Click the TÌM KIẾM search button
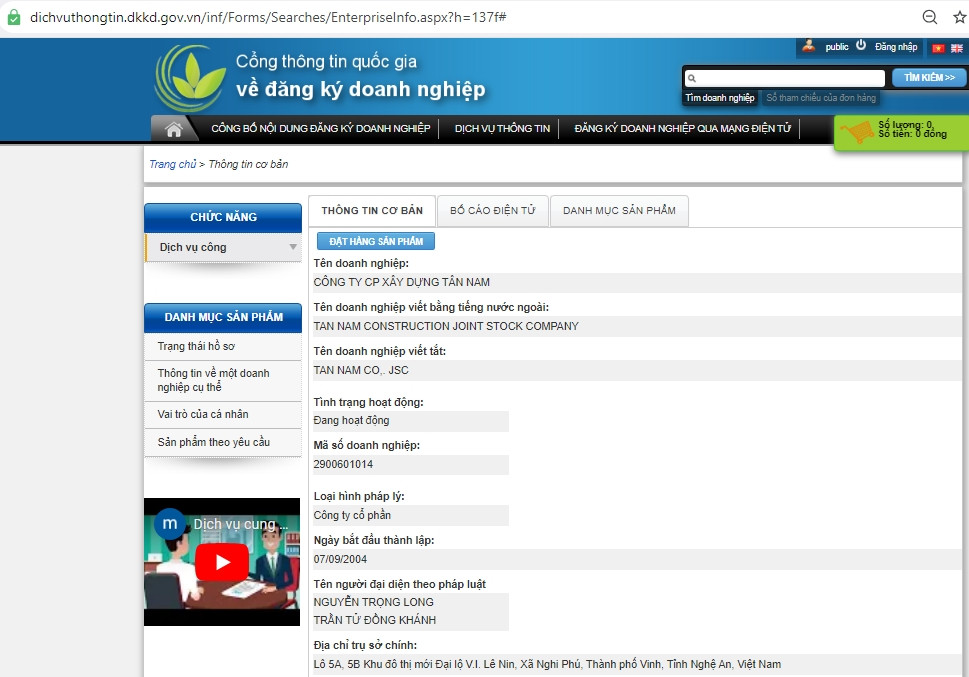The image size is (969, 677). coord(928,77)
